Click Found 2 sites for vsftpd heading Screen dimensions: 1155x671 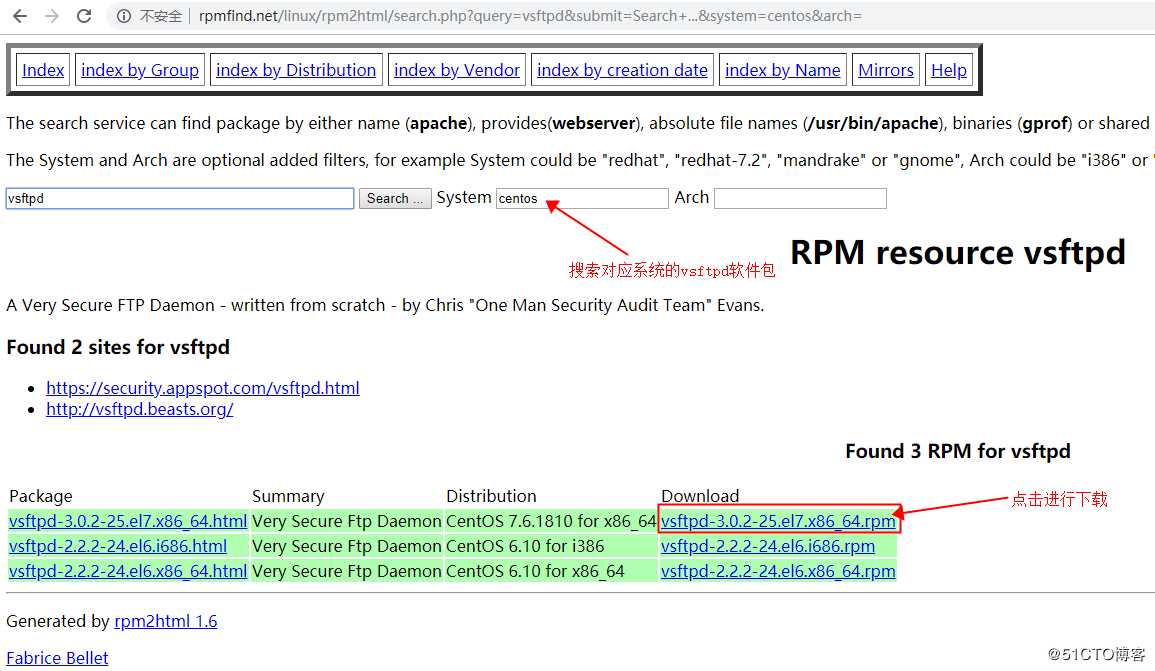tap(118, 347)
